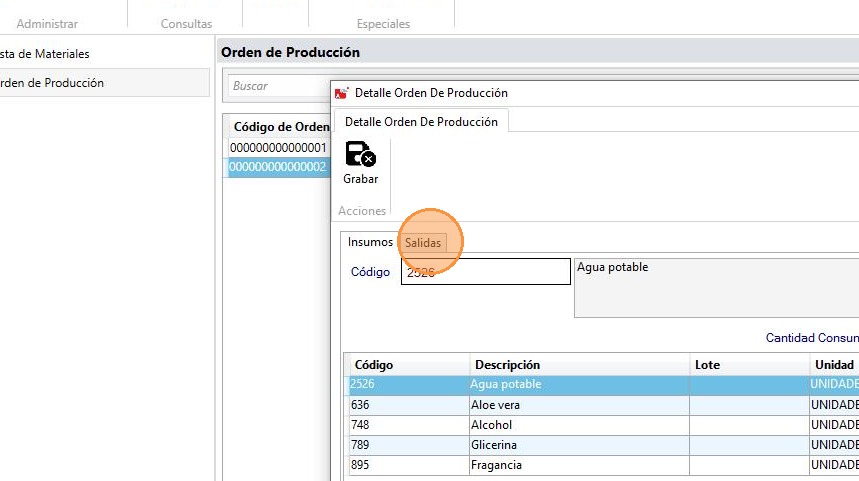
Task: Click the Grabar save icon
Action: tap(360, 155)
